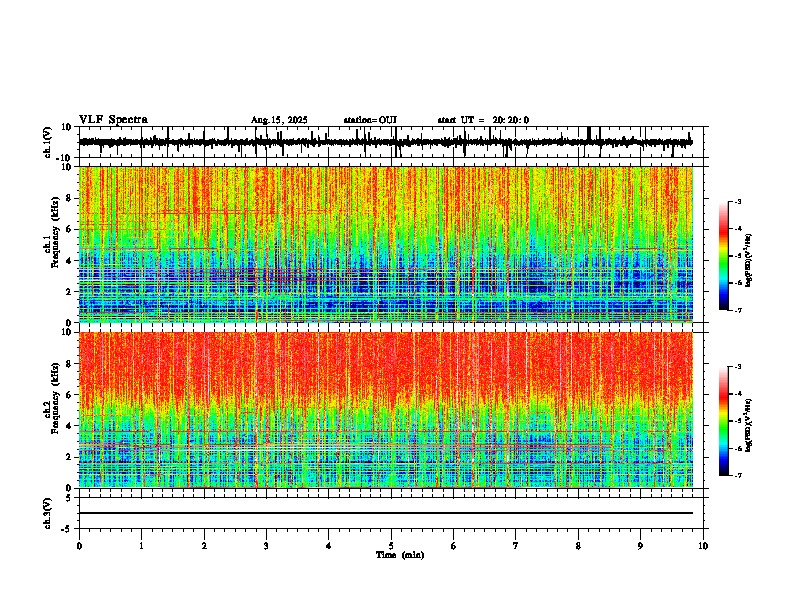Click time axis tick label "6"
Image resolution: width=792 pixels, height=612 pixels.
(454, 546)
